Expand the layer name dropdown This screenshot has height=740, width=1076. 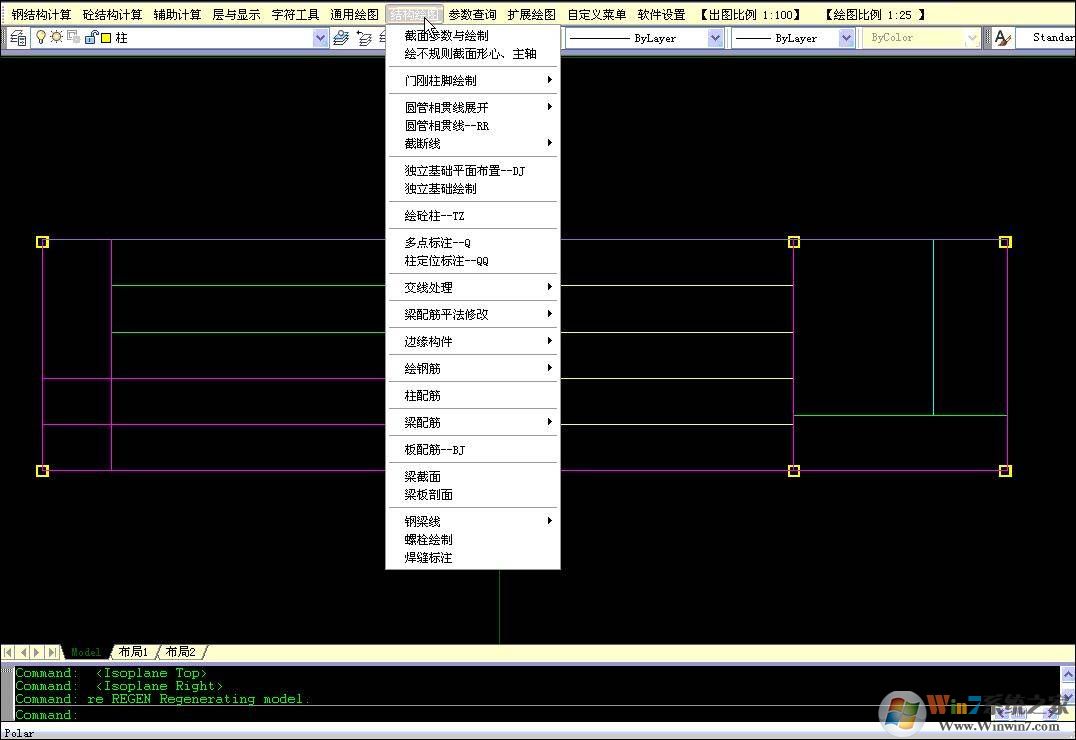pos(320,38)
